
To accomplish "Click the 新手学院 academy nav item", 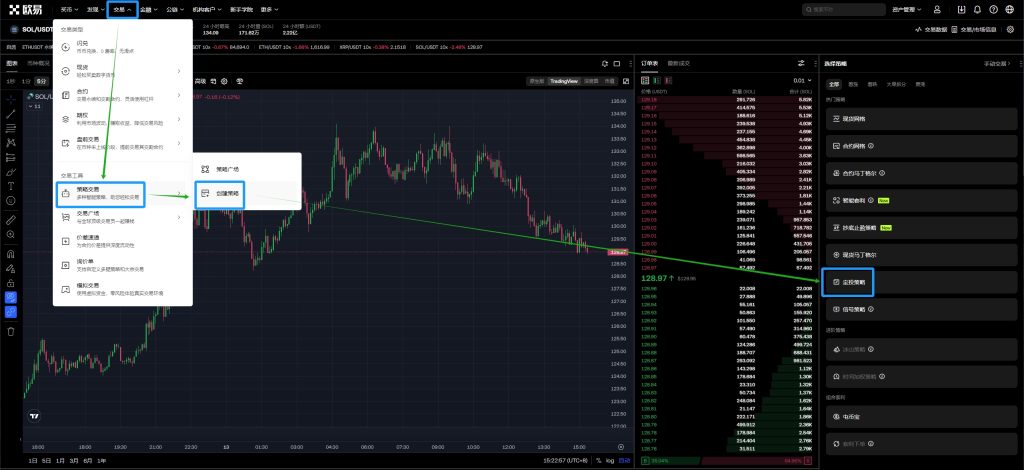I will pyautogui.click(x=241, y=10).
